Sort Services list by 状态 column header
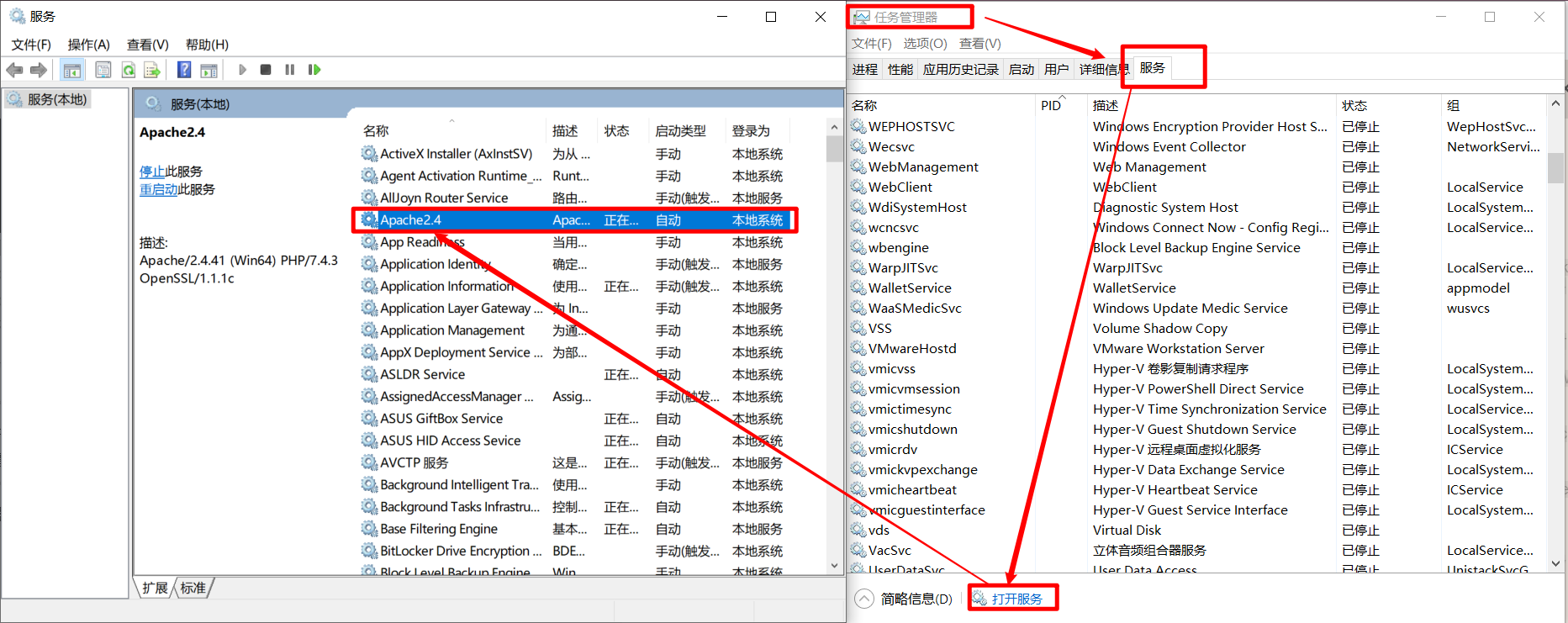Viewport: 1568px width, 623px height. [x=616, y=131]
